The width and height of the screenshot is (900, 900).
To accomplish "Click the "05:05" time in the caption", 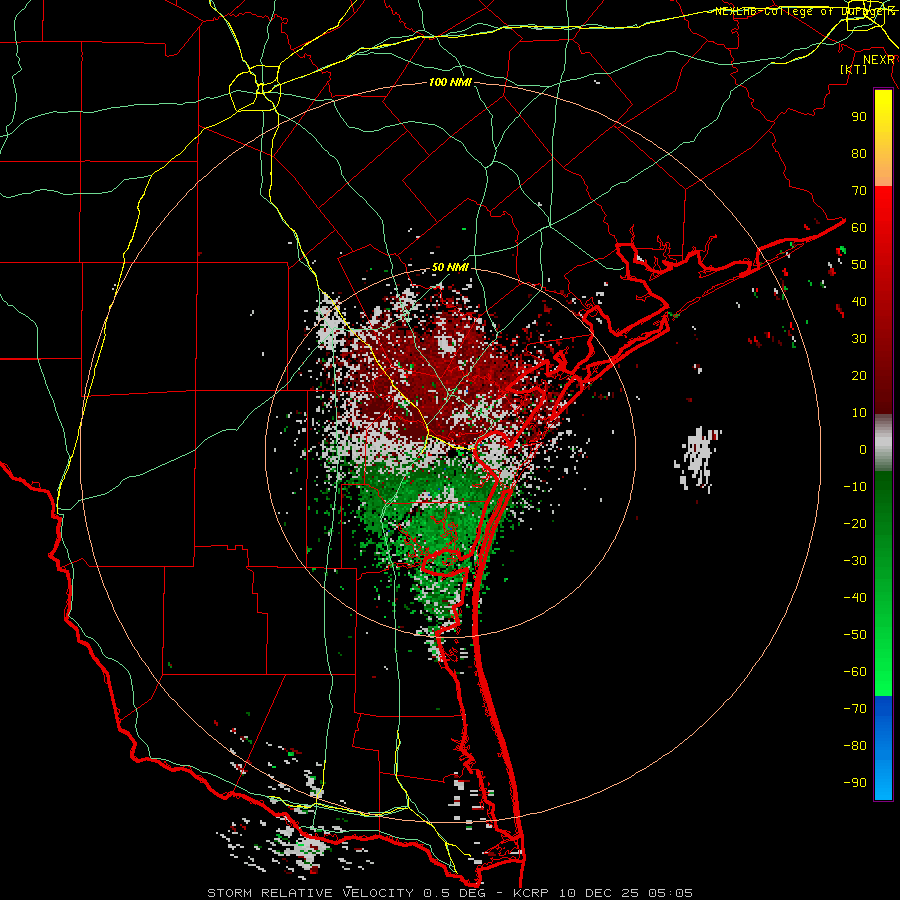I will pyautogui.click(x=670, y=893).
